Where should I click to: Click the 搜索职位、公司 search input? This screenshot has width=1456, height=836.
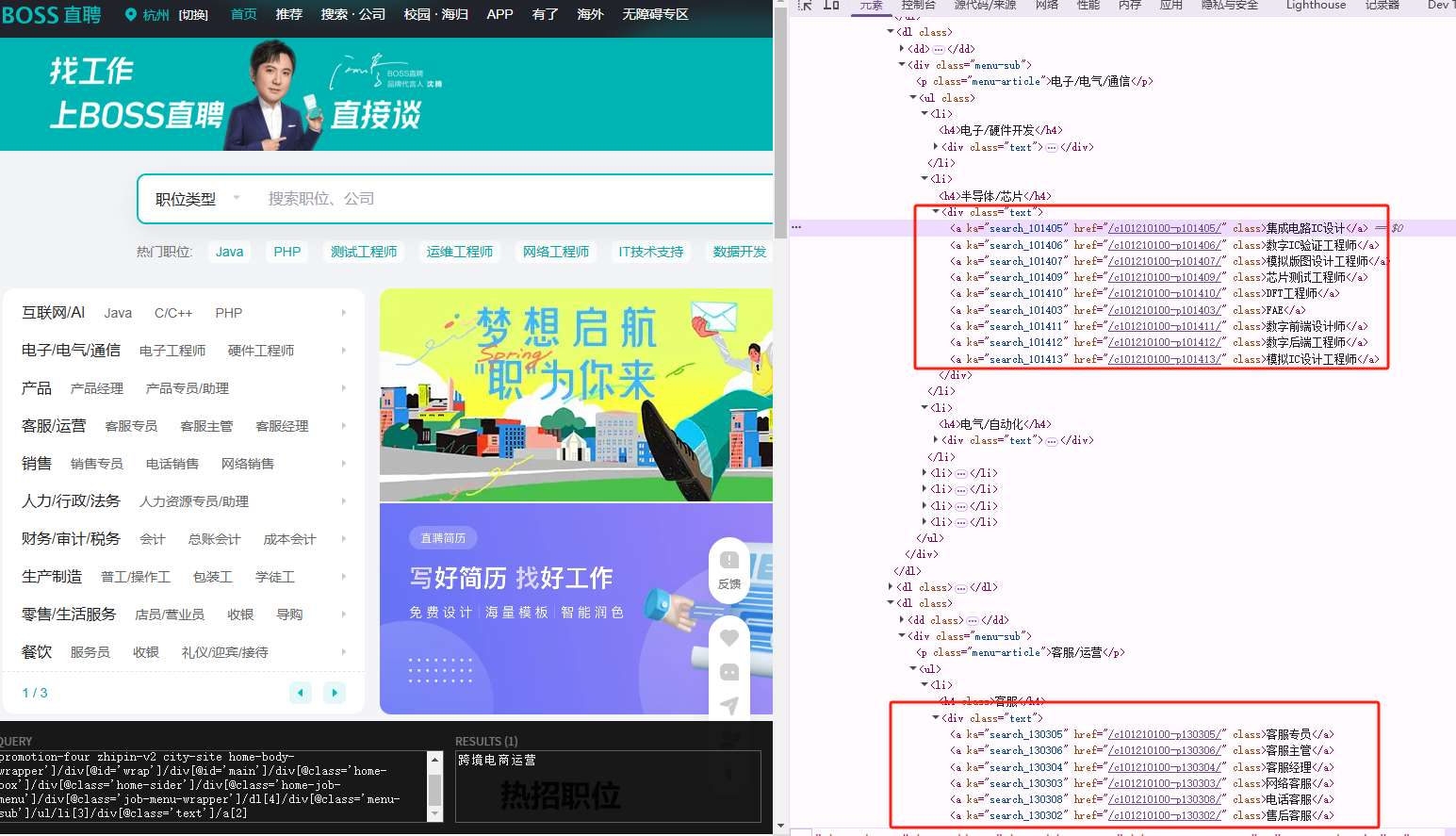514,199
